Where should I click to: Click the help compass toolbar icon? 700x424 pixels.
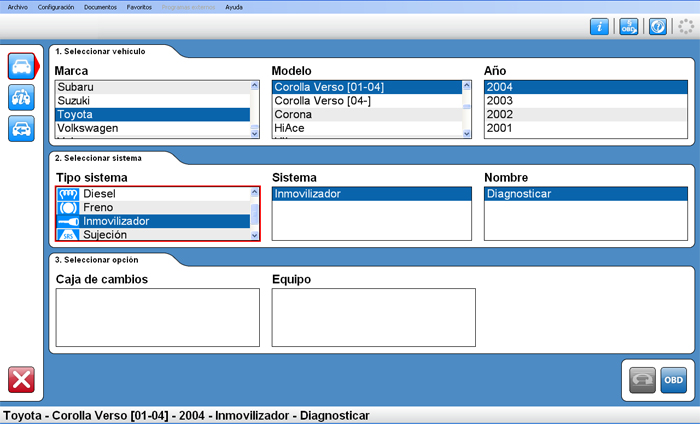coord(658,27)
